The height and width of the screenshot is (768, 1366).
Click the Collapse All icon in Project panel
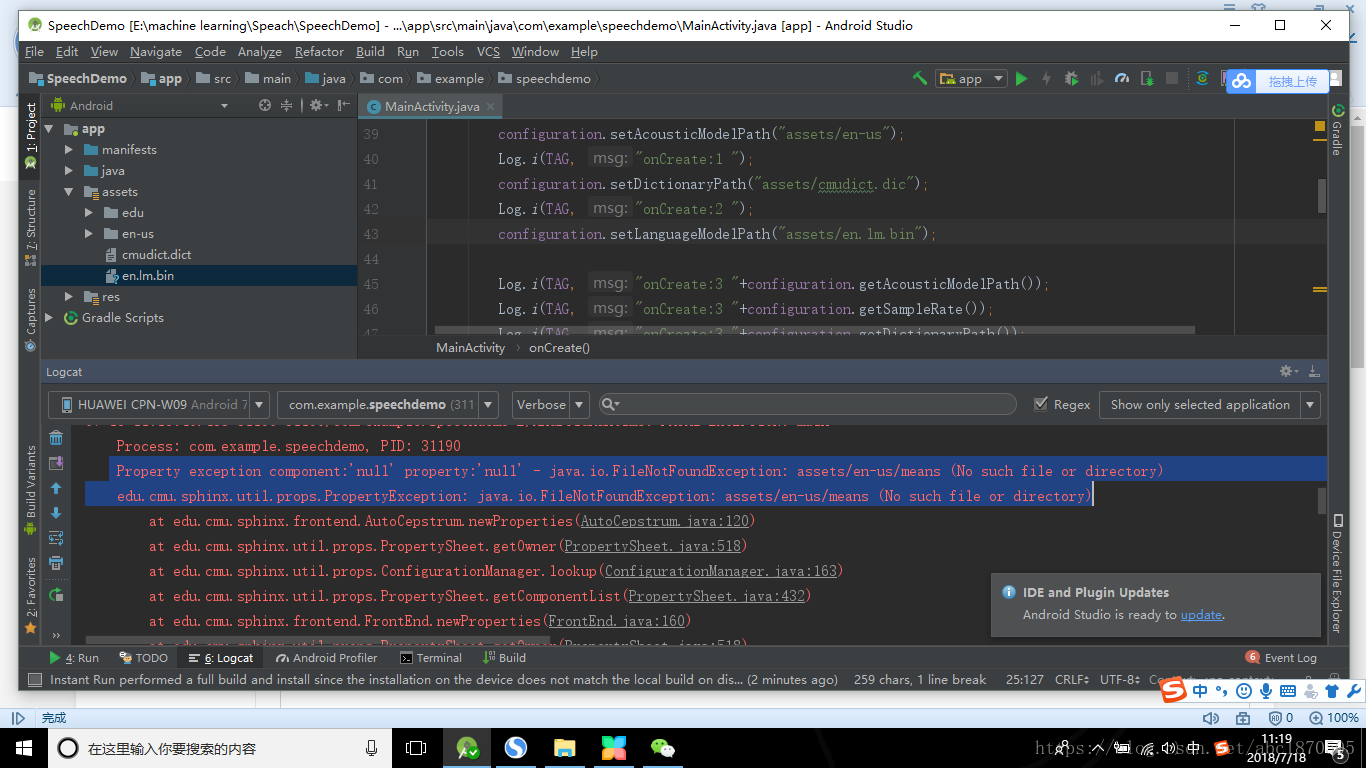[287, 105]
